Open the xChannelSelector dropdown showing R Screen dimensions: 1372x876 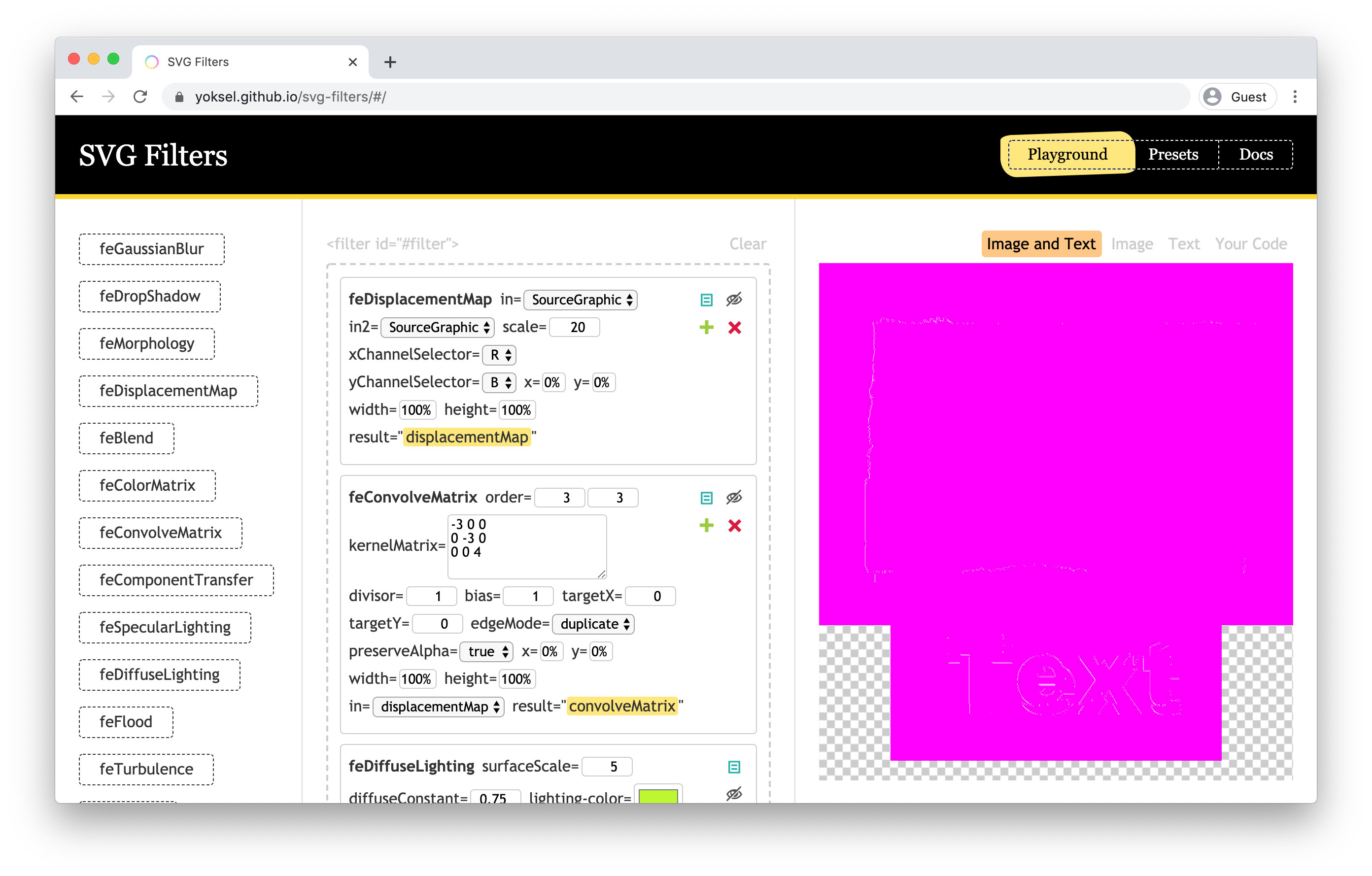[499, 355]
